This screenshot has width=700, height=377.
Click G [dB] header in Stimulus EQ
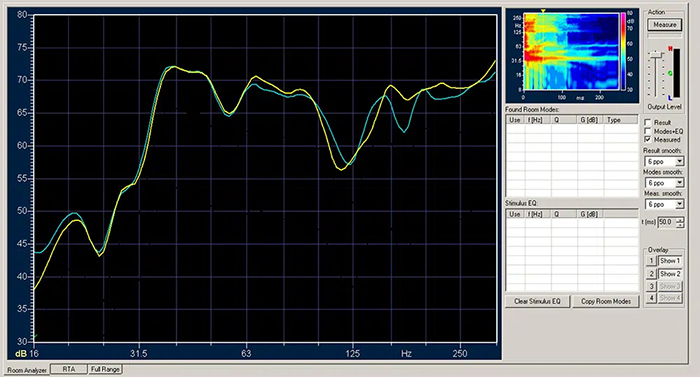pos(590,214)
